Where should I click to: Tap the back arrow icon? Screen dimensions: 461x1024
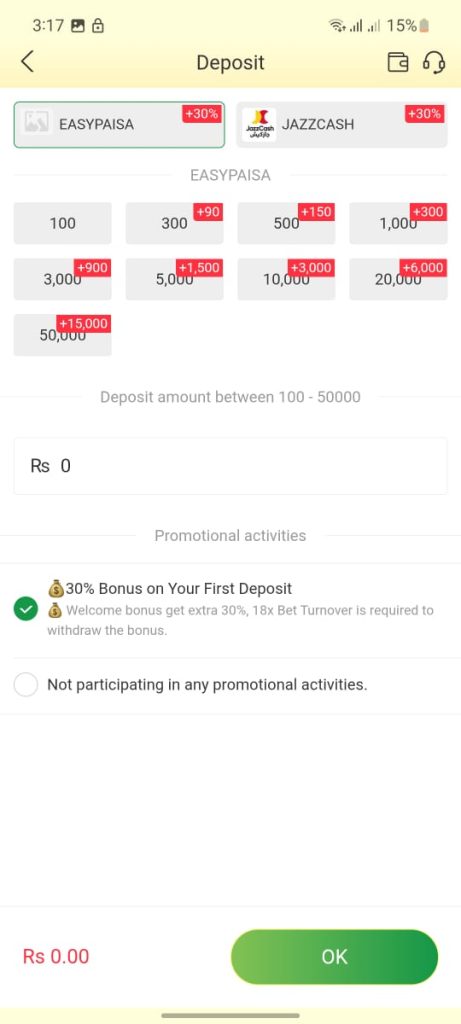click(x=27, y=62)
